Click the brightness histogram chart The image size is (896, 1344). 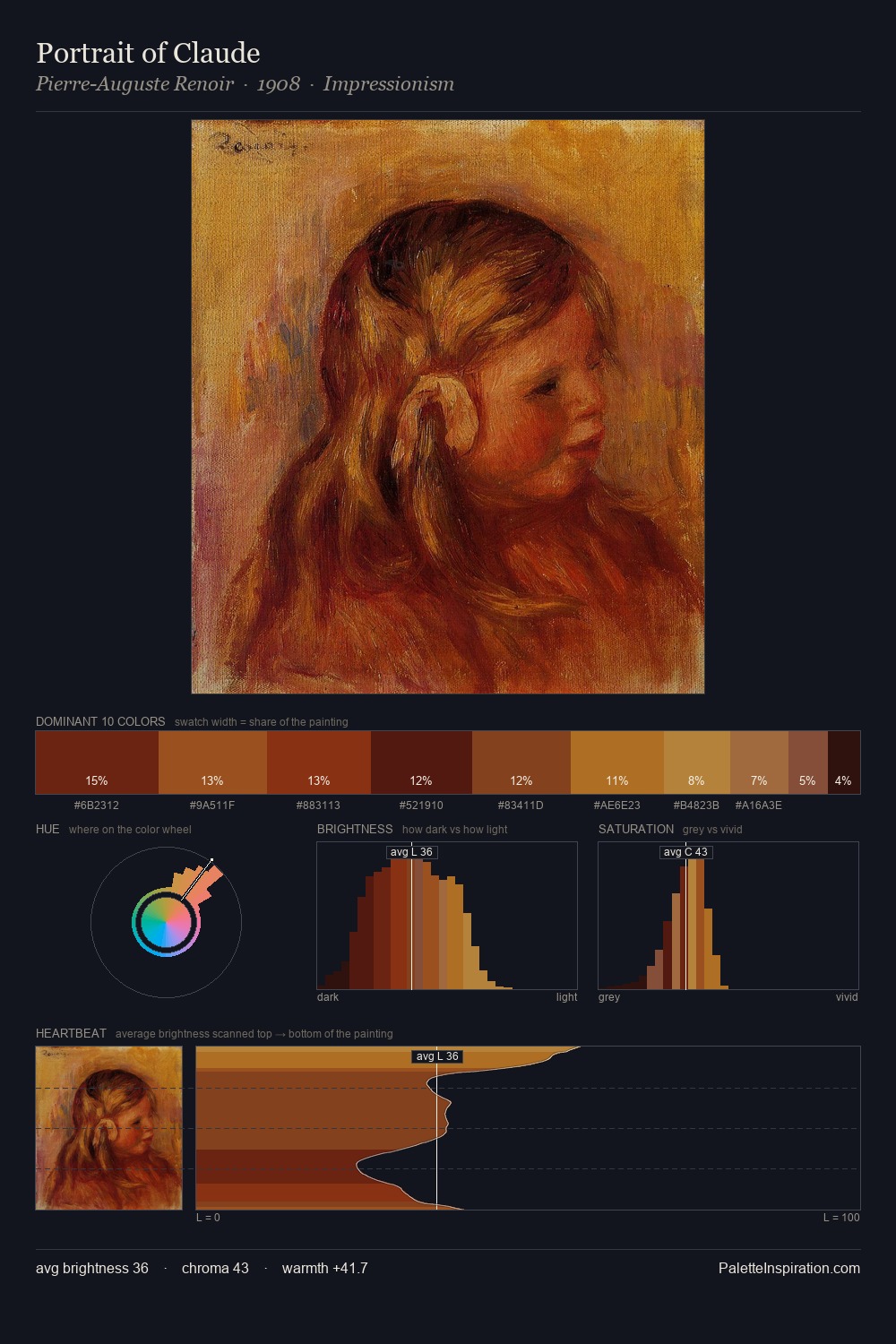[447, 916]
